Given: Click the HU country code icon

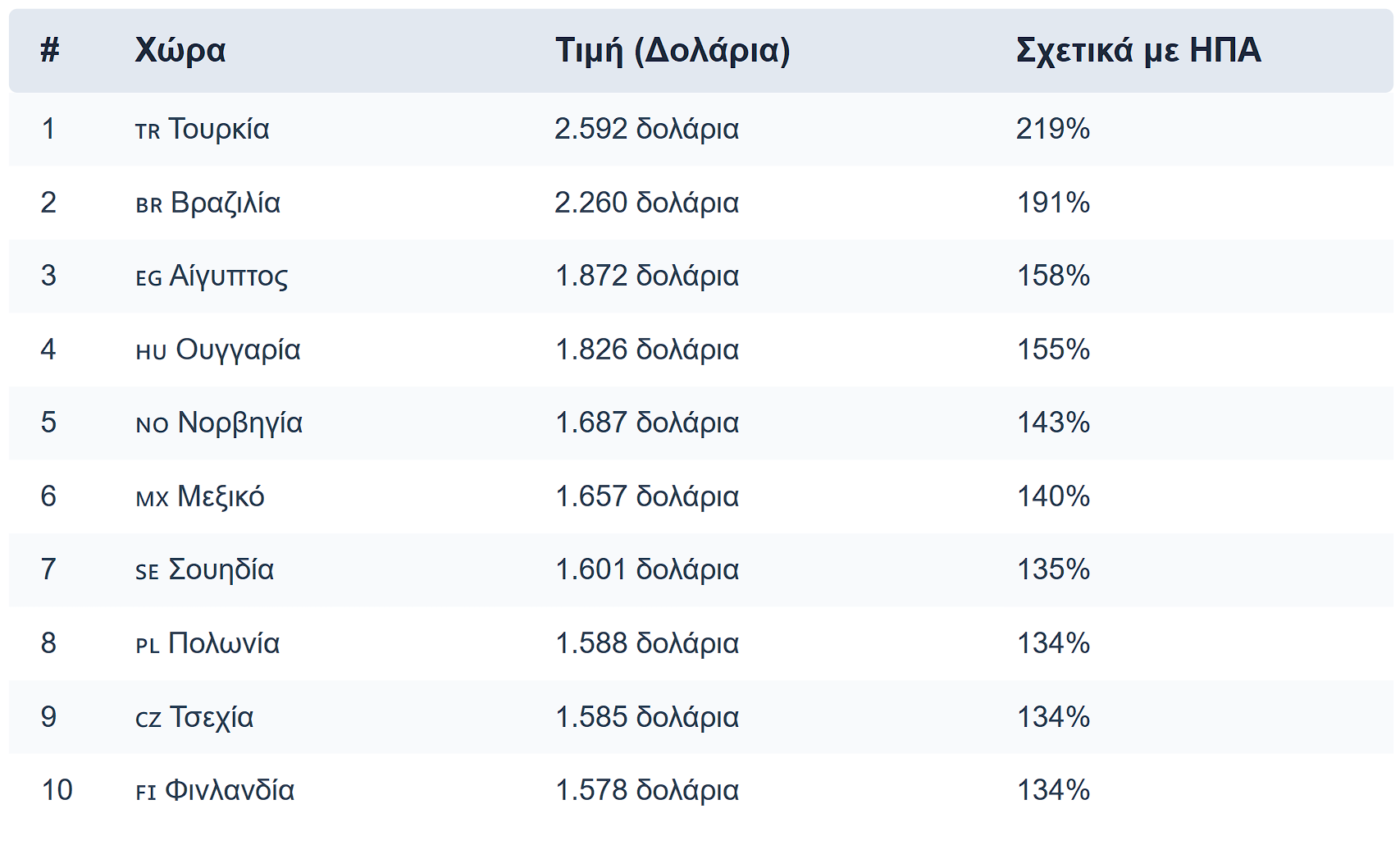Looking at the screenshot, I should [151, 352].
